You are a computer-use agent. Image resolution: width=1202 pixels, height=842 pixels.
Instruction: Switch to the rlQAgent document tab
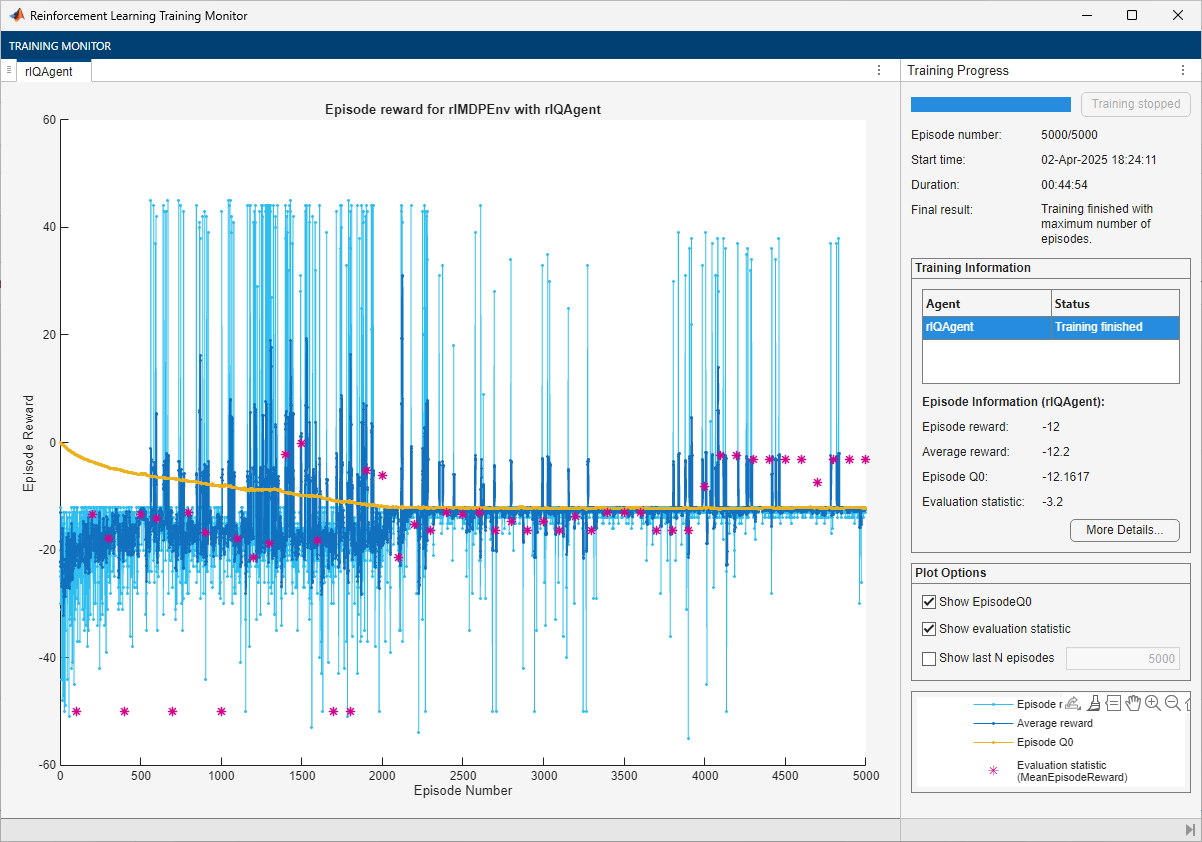(x=49, y=71)
